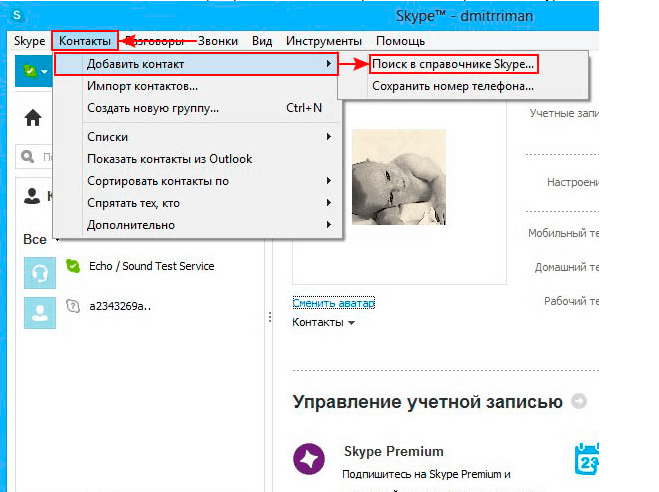Click Сменить аватар link
659x492 pixels.
click(x=333, y=303)
